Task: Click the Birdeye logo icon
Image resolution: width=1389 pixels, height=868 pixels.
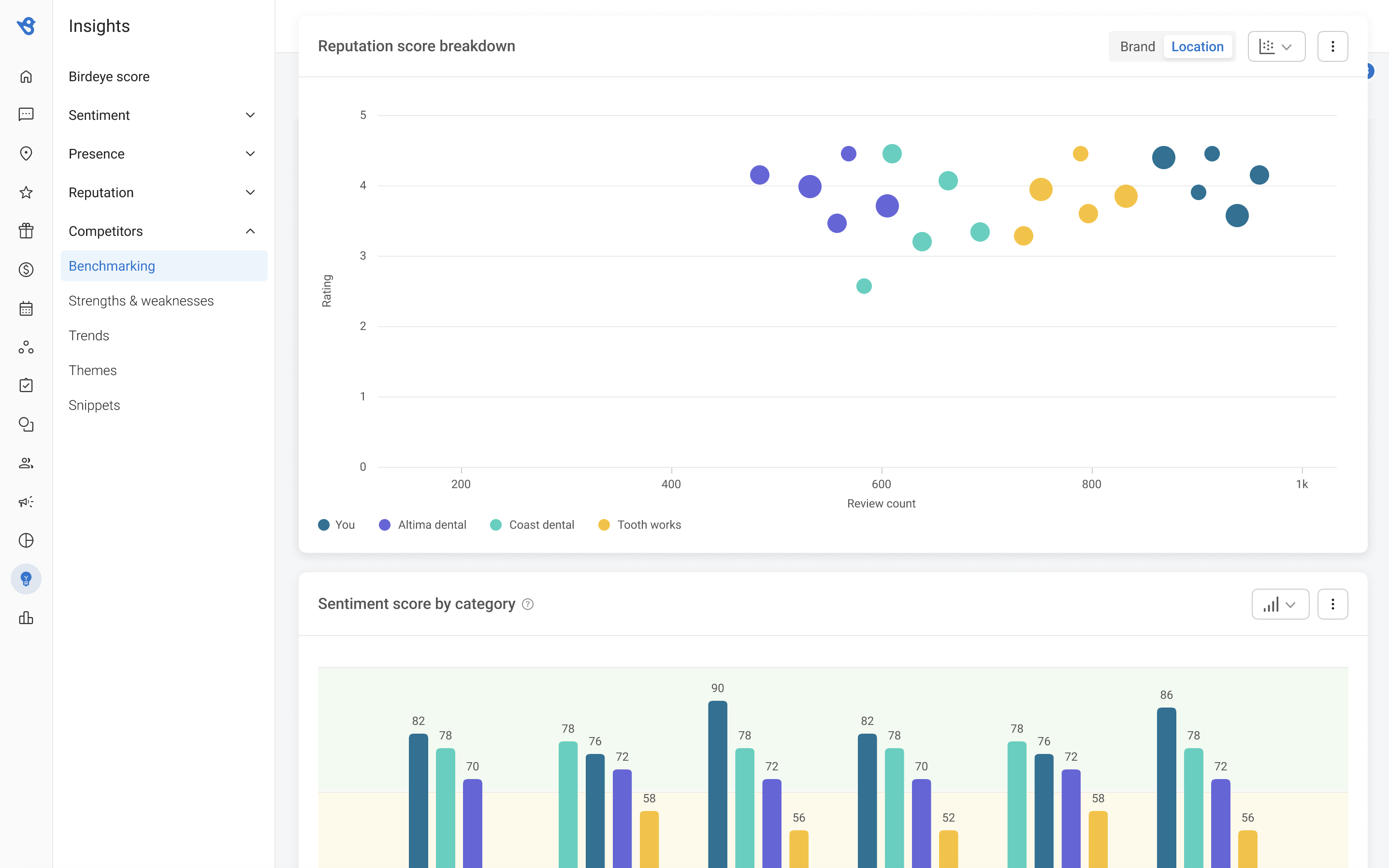Action: (x=26, y=26)
